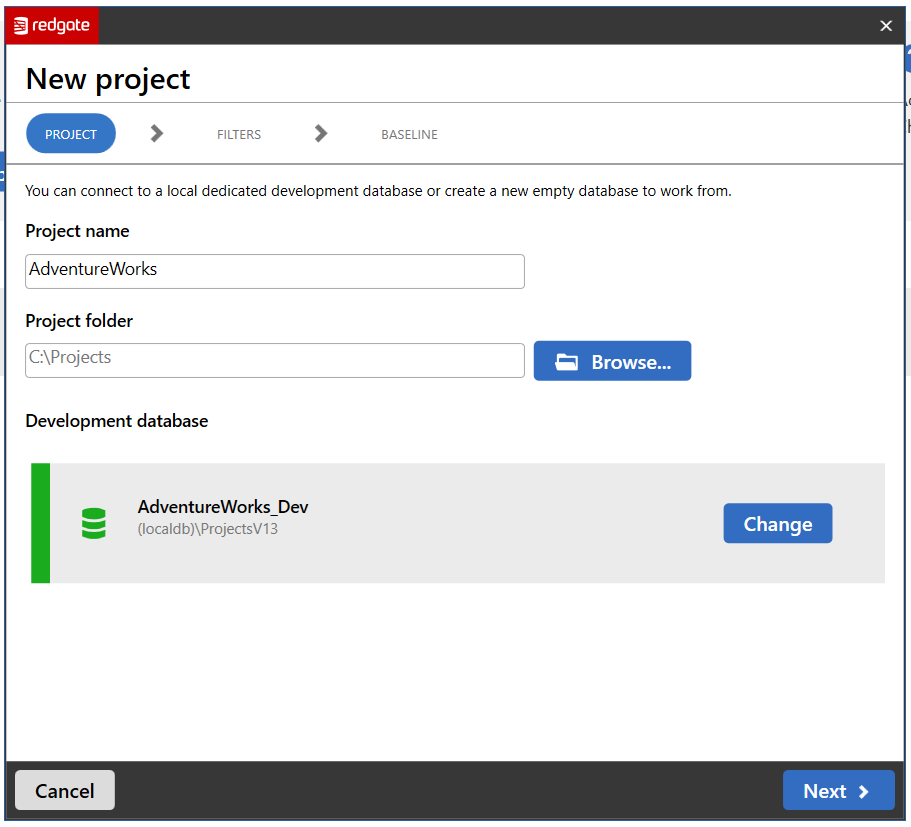Click the Redgate logo icon

(21, 26)
